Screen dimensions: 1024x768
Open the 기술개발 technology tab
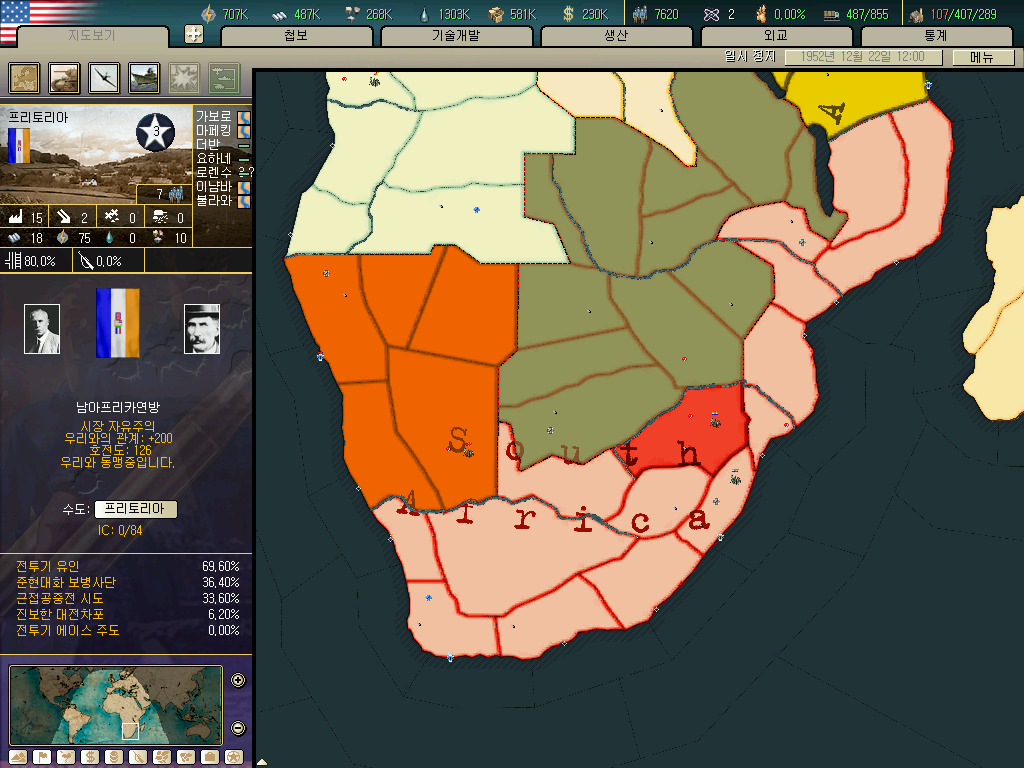click(x=456, y=35)
